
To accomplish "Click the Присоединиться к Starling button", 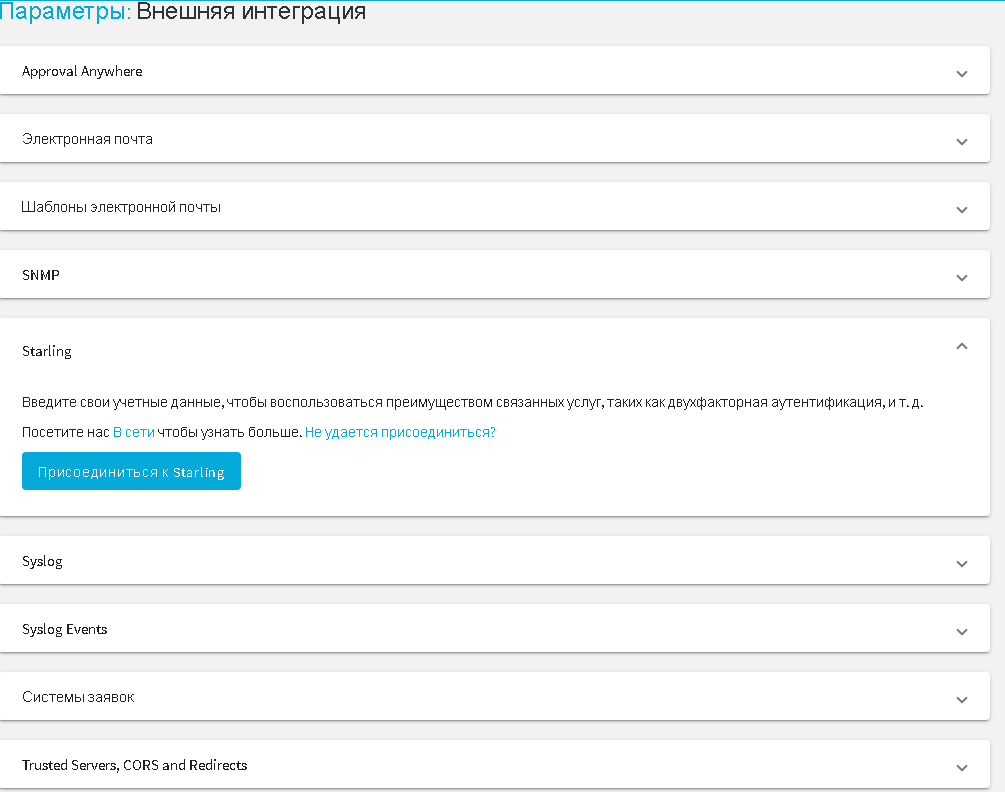I will click(131, 472).
